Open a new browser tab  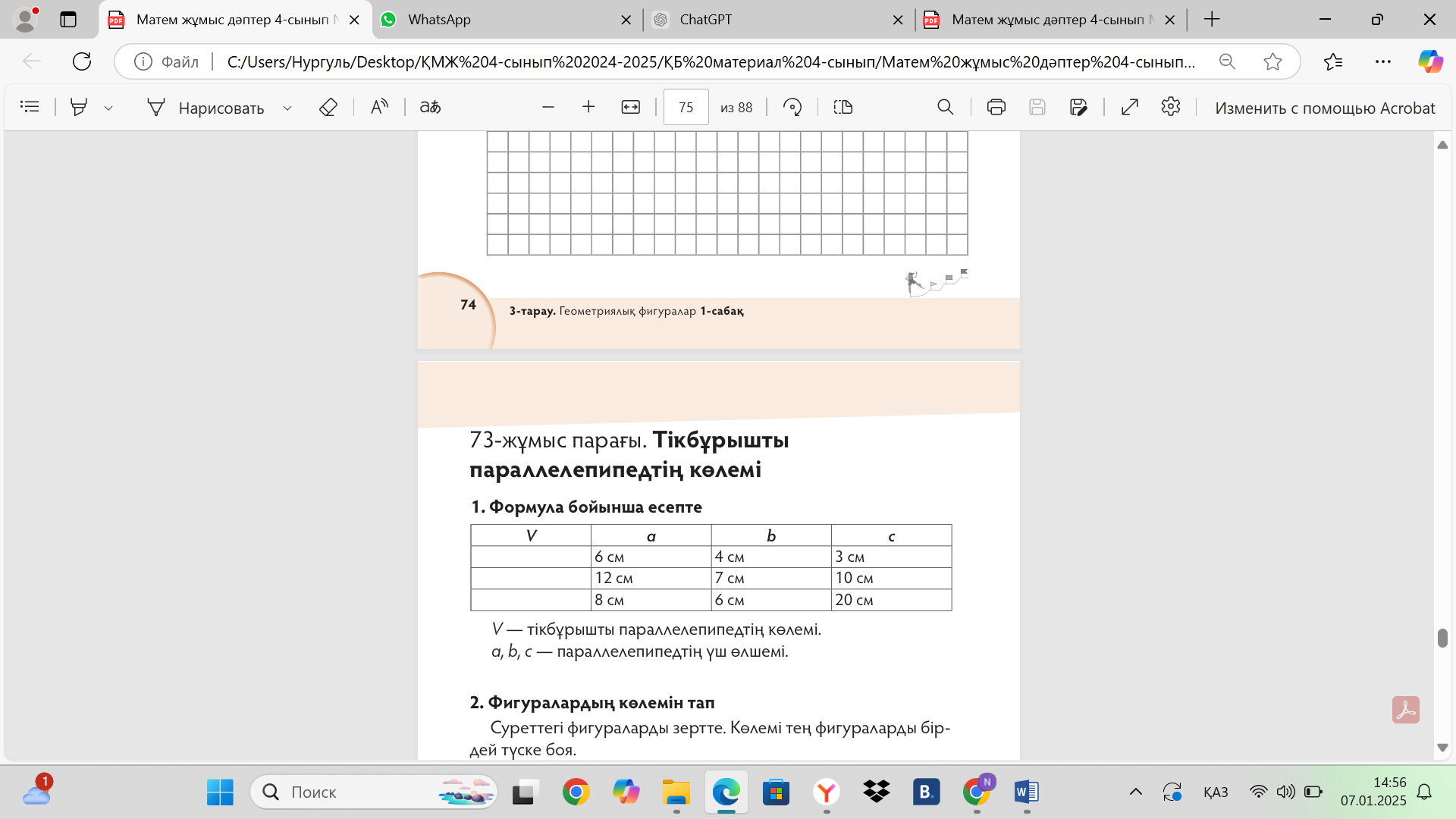(1212, 20)
